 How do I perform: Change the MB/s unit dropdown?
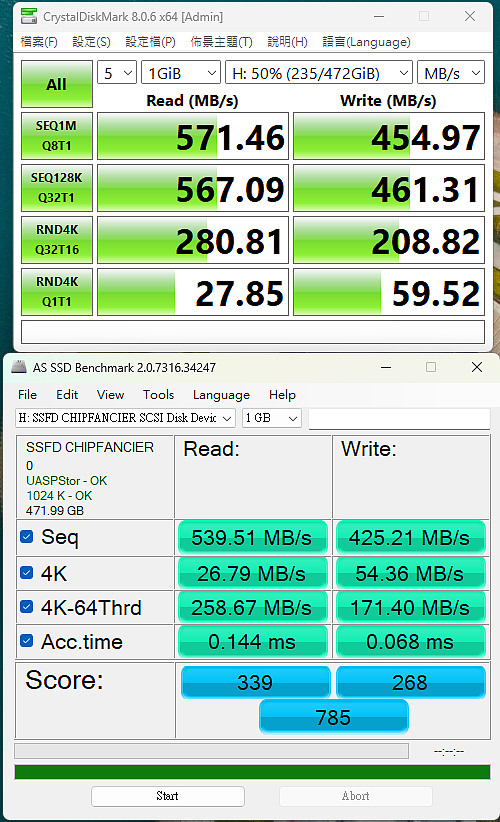coord(451,73)
